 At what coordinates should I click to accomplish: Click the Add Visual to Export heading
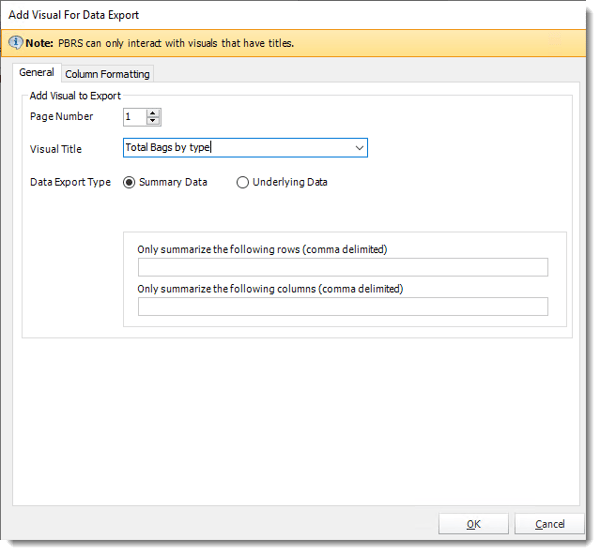coord(75,96)
